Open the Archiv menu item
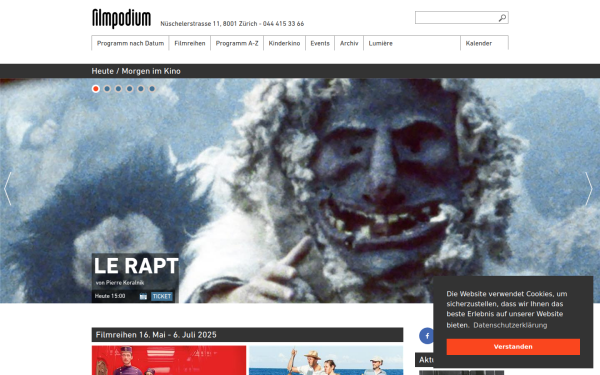Image resolution: width=600 pixels, height=375 pixels. 349,43
